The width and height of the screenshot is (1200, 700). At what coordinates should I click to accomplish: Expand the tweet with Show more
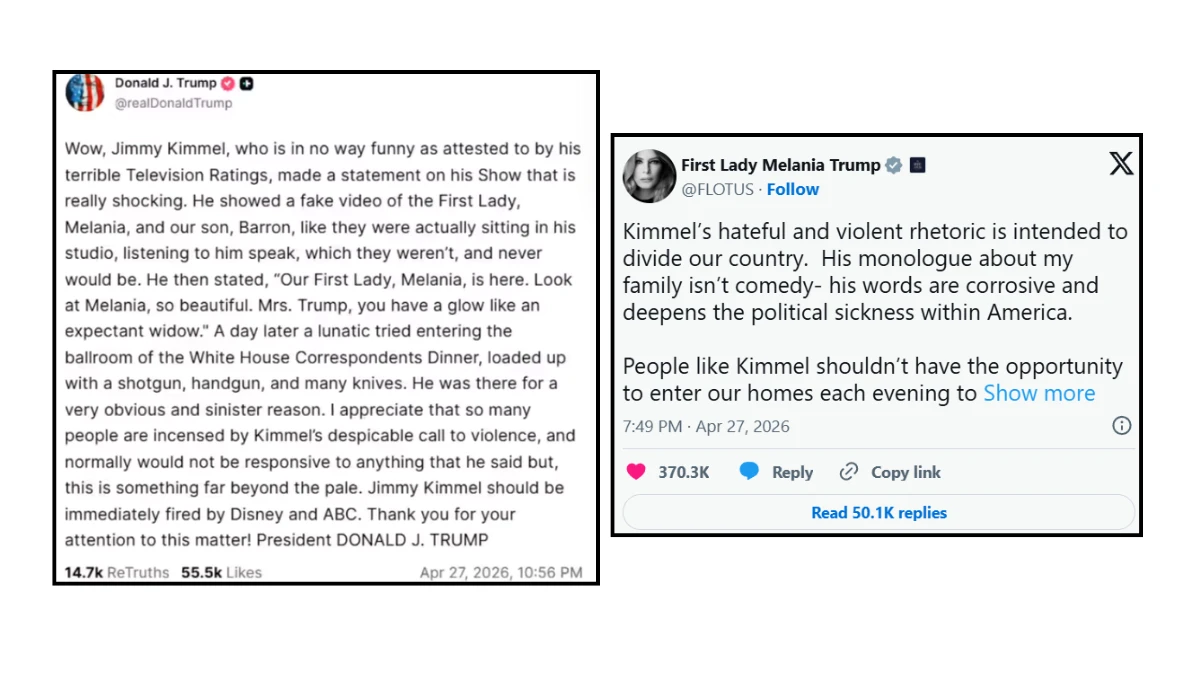pyautogui.click(x=1039, y=393)
